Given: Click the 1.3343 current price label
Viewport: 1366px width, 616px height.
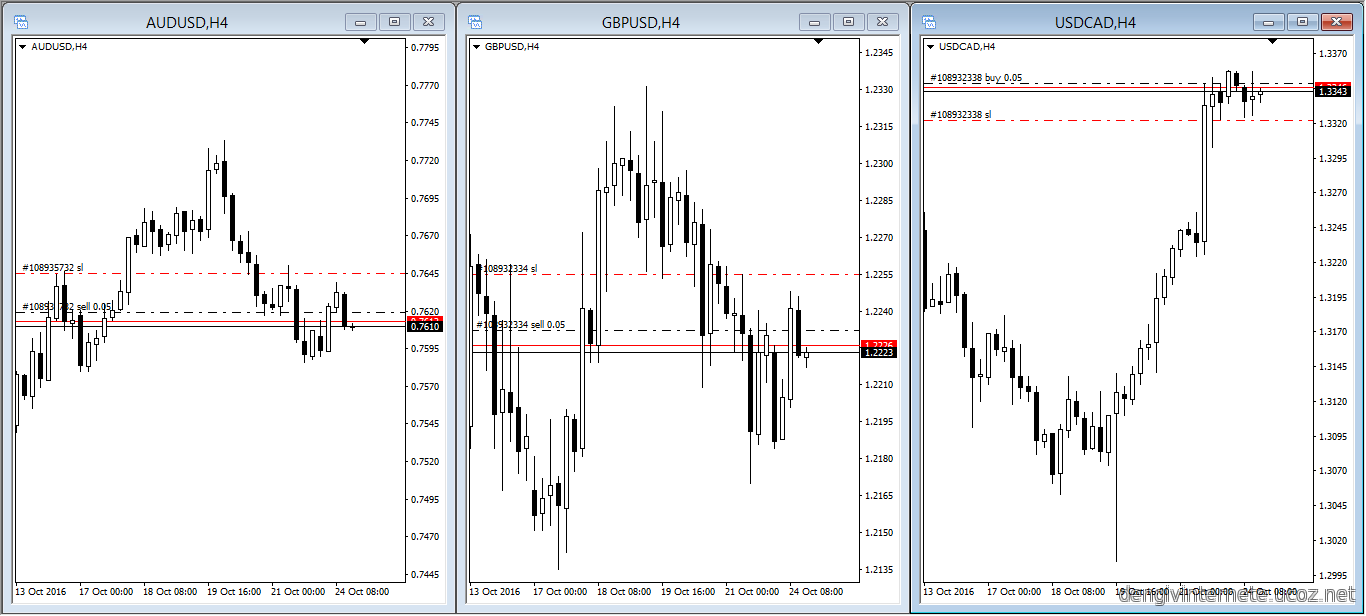Looking at the screenshot, I should [x=1331, y=92].
